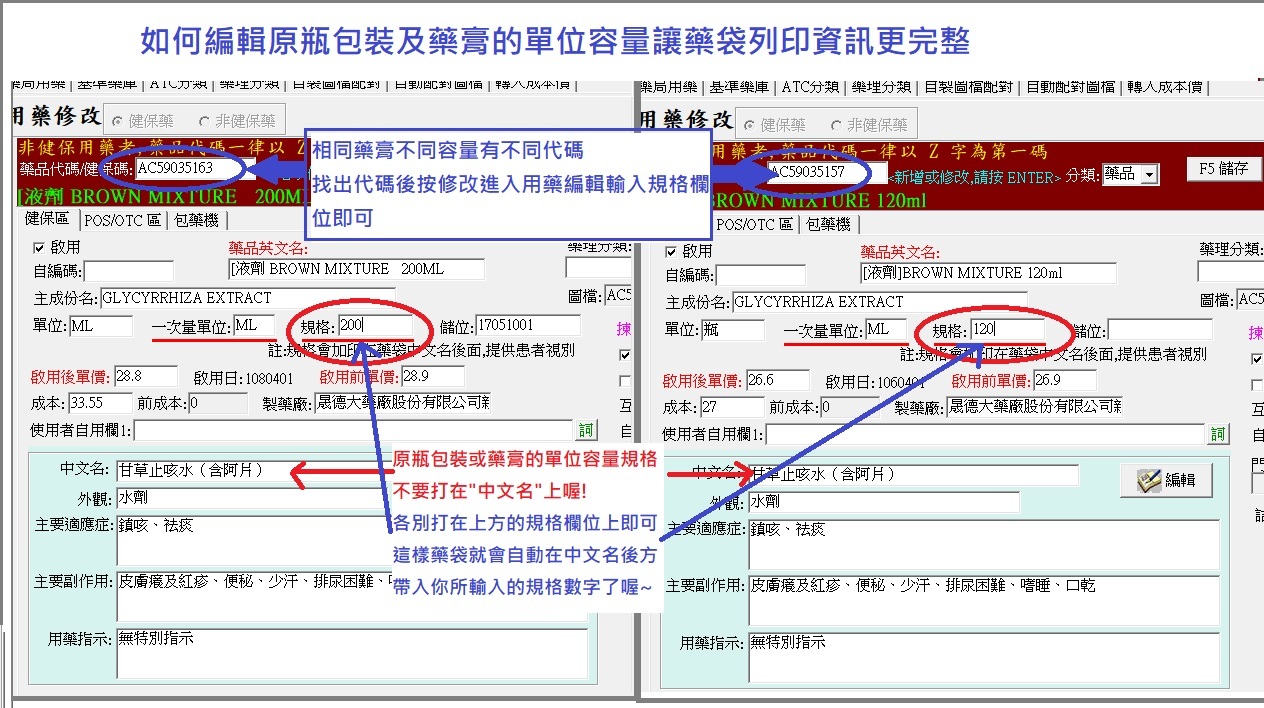This screenshot has height=708, width=1264.
Task: Switch to 健保區 tab in left window
Action: pyautogui.click(x=47, y=220)
